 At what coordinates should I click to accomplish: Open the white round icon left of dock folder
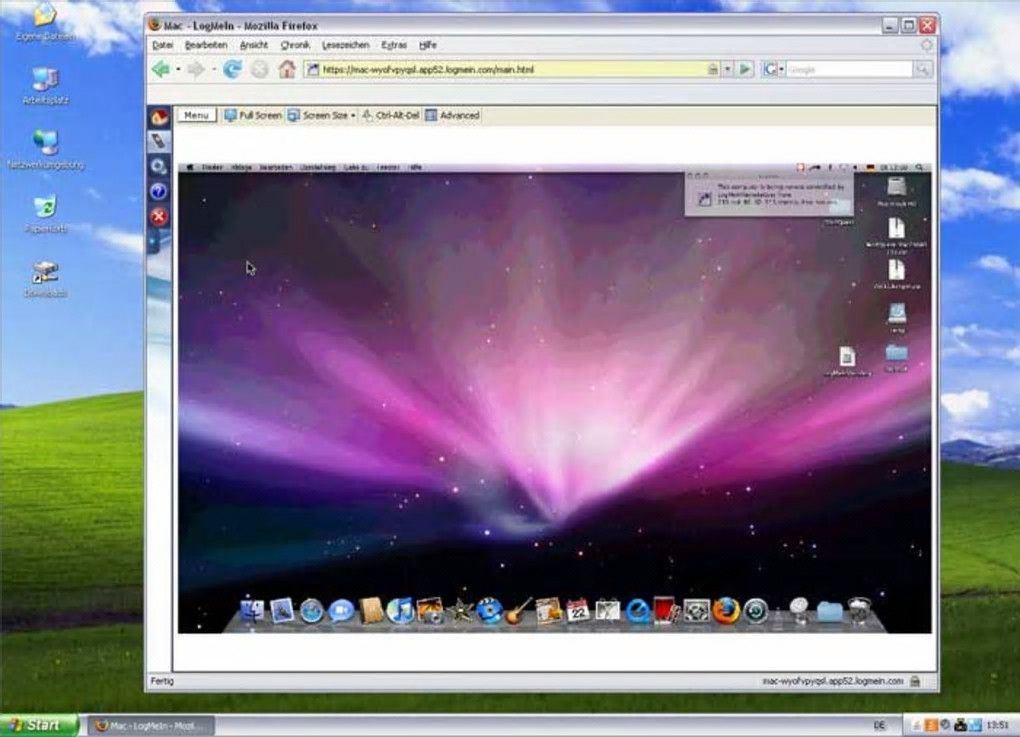click(x=799, y=610)
